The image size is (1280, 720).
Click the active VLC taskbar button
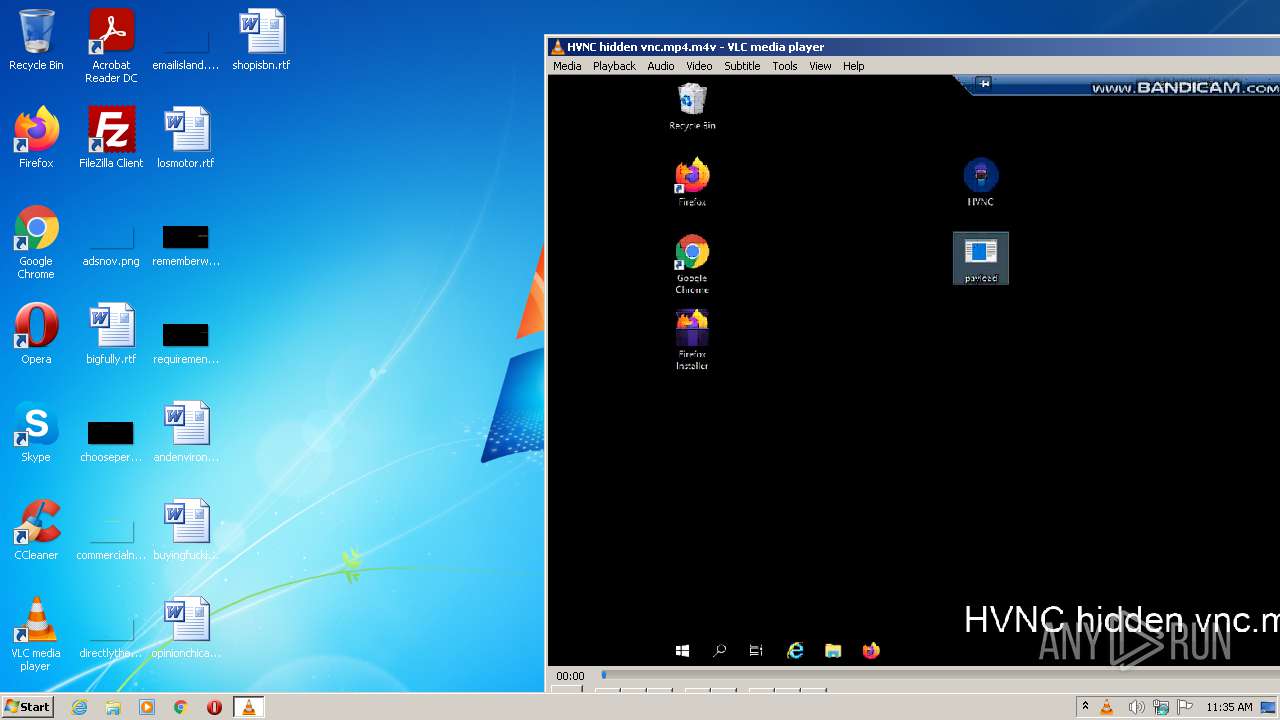[x=248, y=707]
